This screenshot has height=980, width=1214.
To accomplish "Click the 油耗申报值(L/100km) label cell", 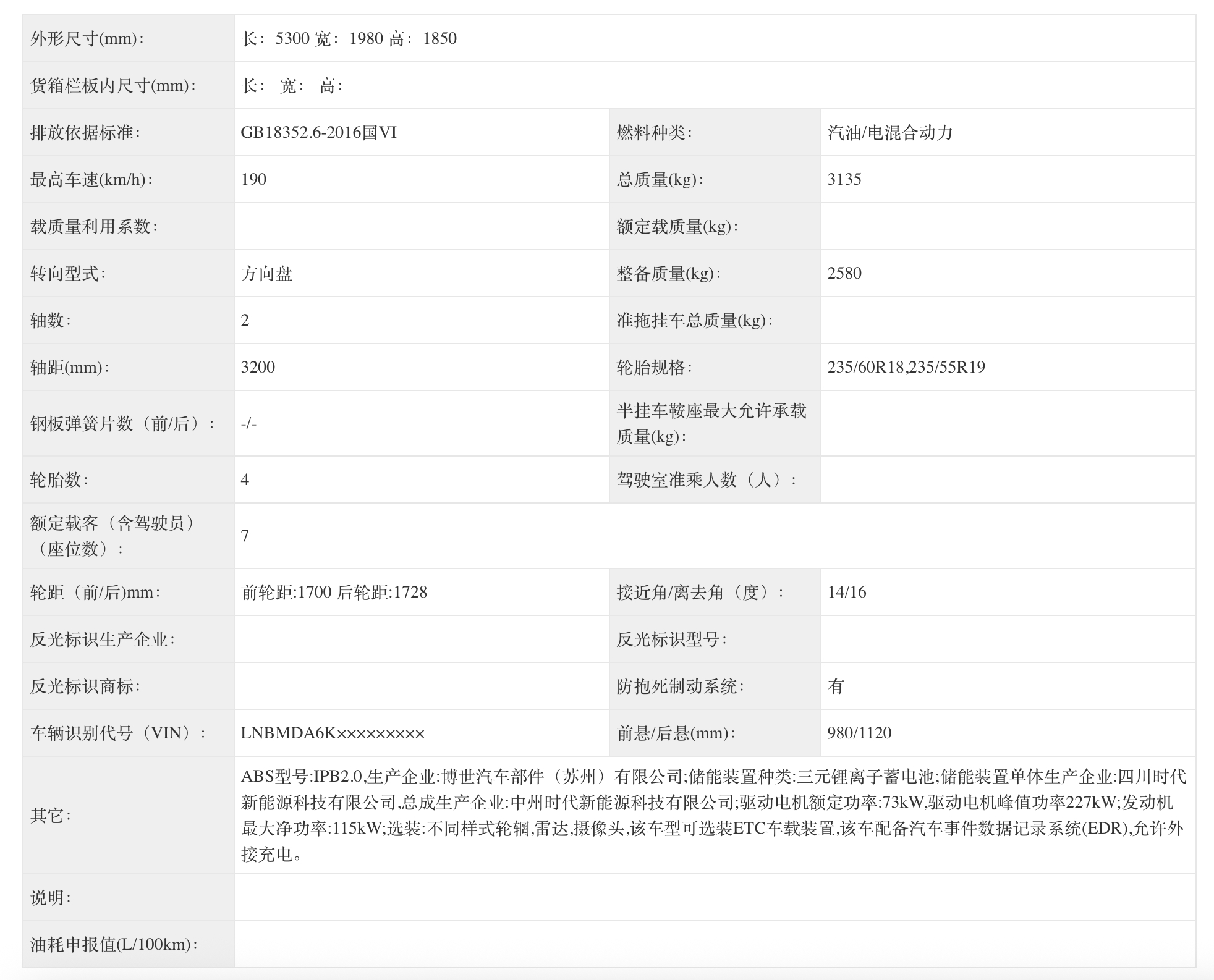I will (x=114, y=945).
